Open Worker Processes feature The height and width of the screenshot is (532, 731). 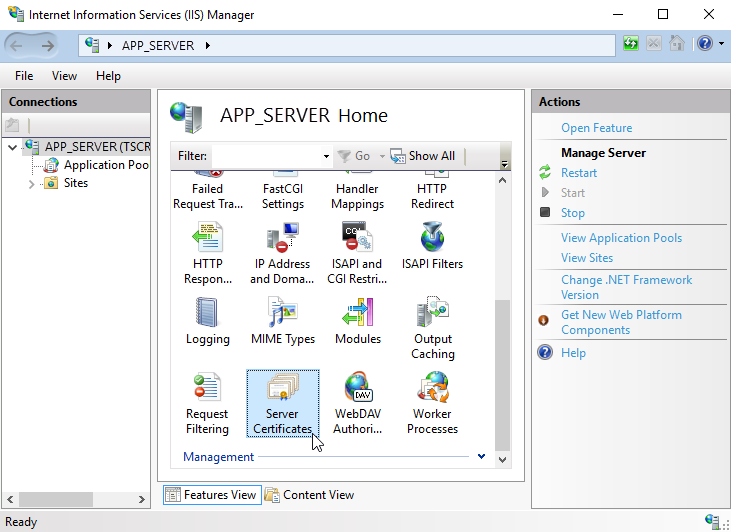coord(432,404)
